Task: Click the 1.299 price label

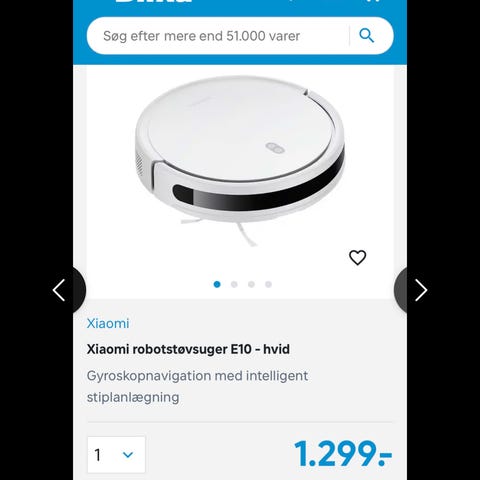Action: [343, 454]
